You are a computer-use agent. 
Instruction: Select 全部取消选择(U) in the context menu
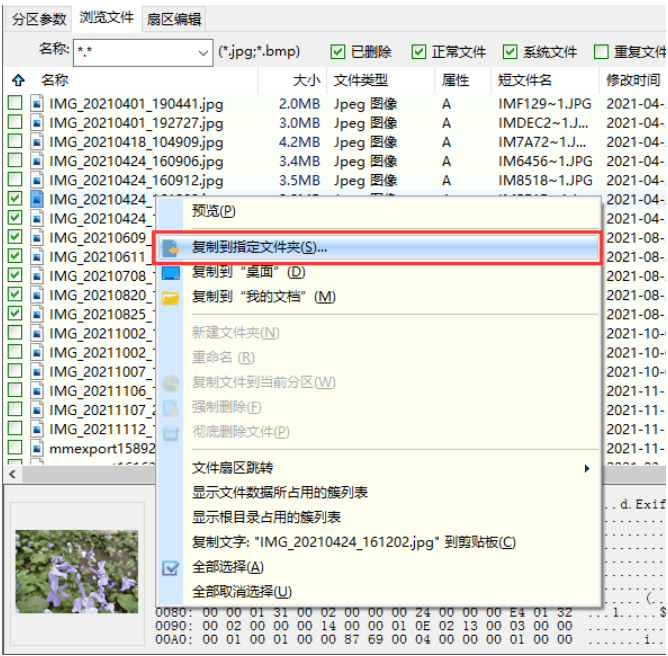242,592
